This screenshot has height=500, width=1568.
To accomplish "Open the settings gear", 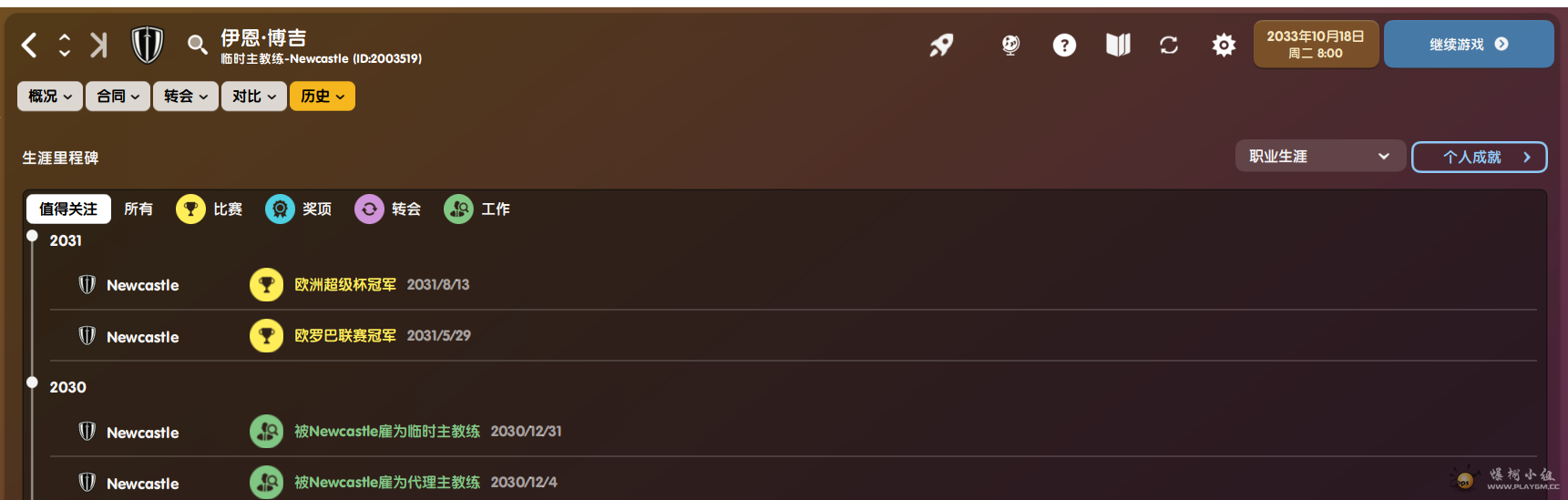I will [x=1224, y=45].
